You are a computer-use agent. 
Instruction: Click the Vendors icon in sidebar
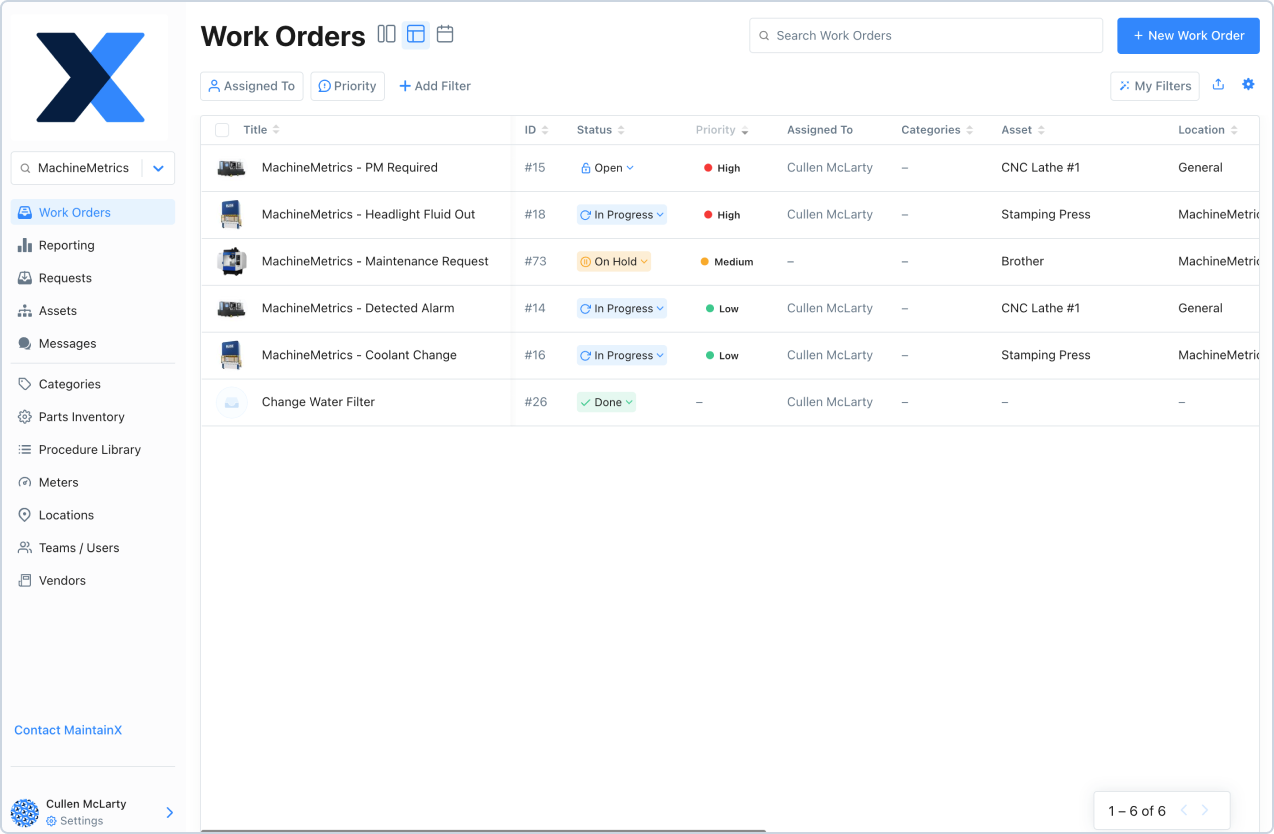25,580
